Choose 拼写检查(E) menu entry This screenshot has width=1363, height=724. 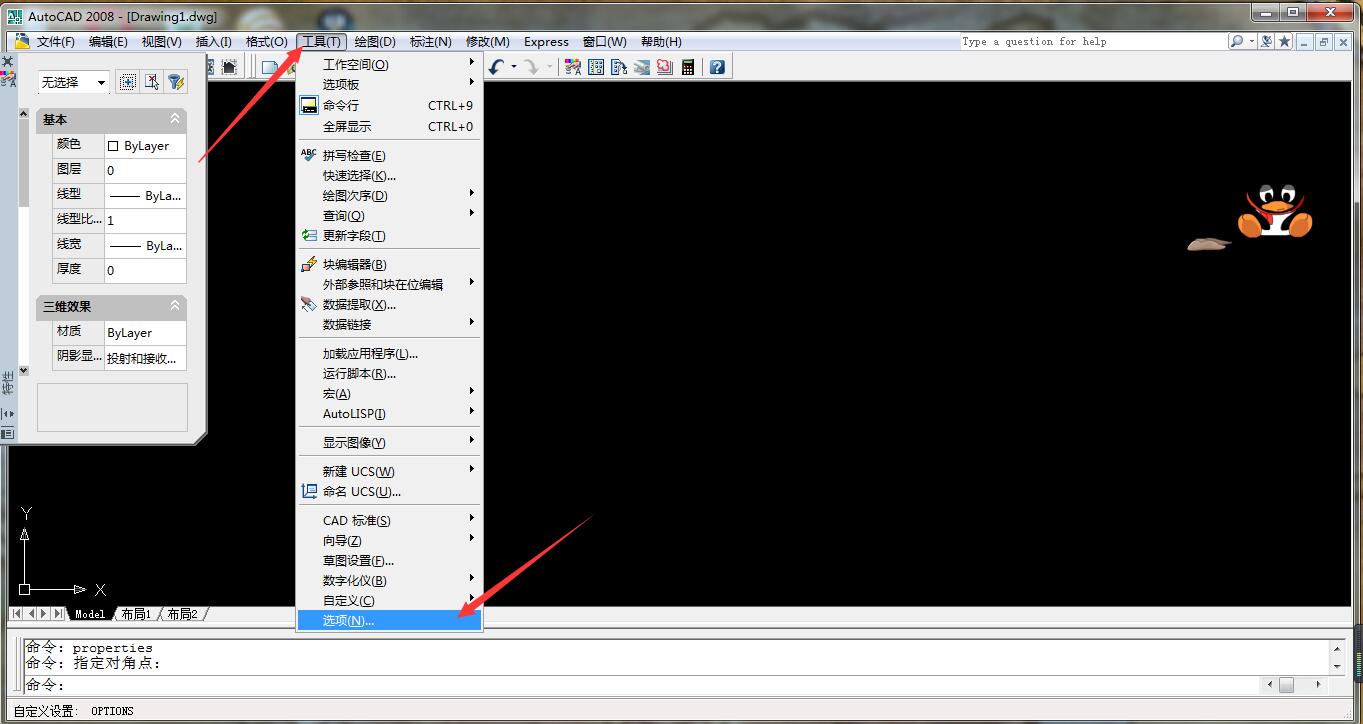[390, 156]
